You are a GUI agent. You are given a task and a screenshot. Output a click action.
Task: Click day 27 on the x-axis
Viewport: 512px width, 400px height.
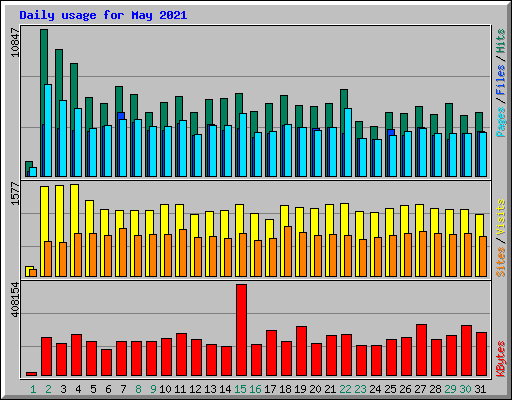(x=420, y=389)
